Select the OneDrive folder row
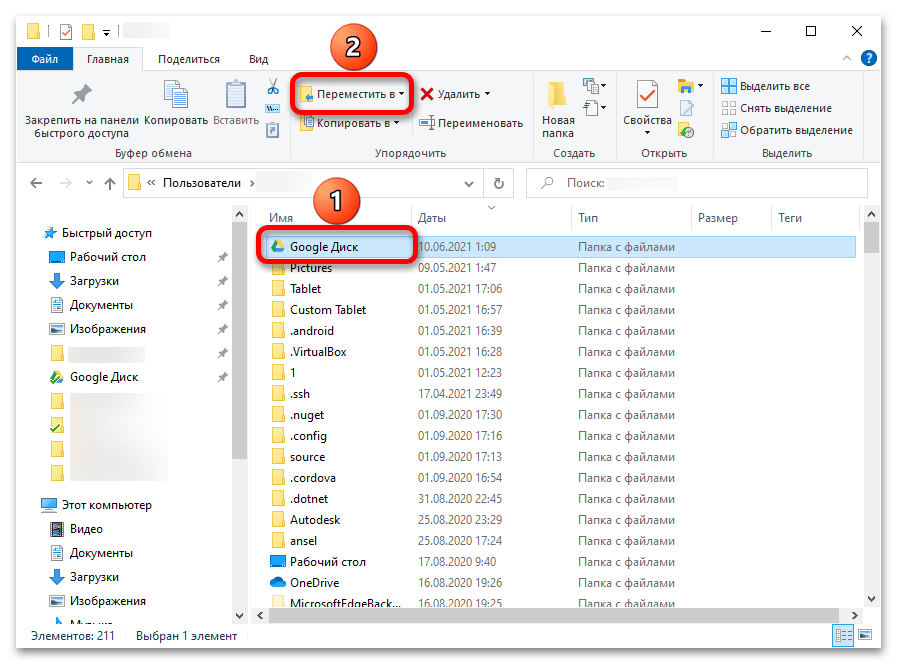 (561, 583)
